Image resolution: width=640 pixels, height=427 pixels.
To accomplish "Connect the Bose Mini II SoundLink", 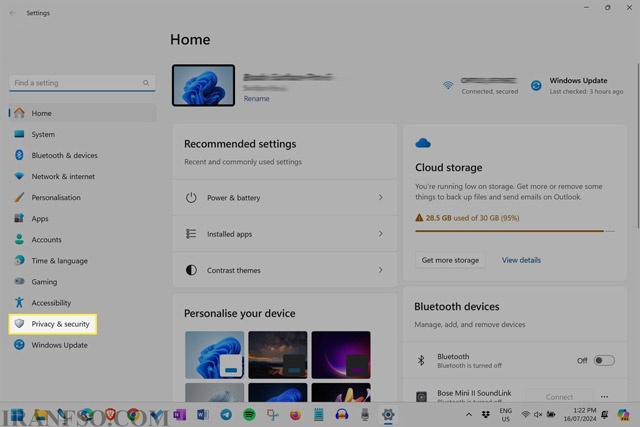I will (559, 396).
